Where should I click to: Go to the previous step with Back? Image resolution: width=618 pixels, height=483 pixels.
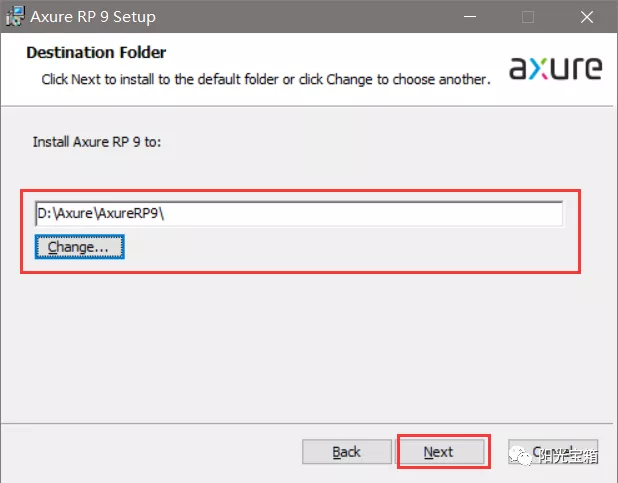pos(346,452)
